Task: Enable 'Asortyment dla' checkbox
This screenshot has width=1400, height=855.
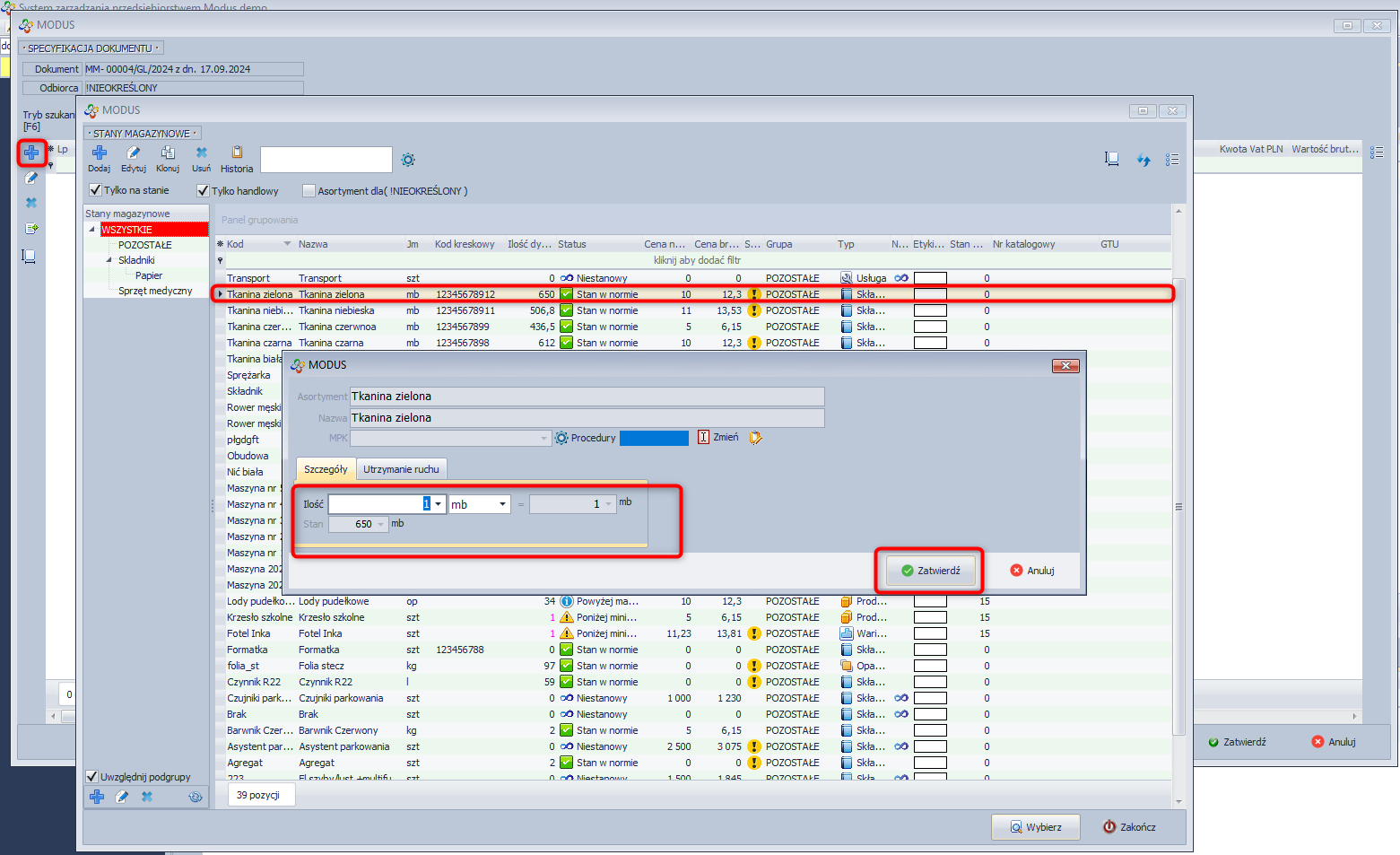Action: point(309,191)
